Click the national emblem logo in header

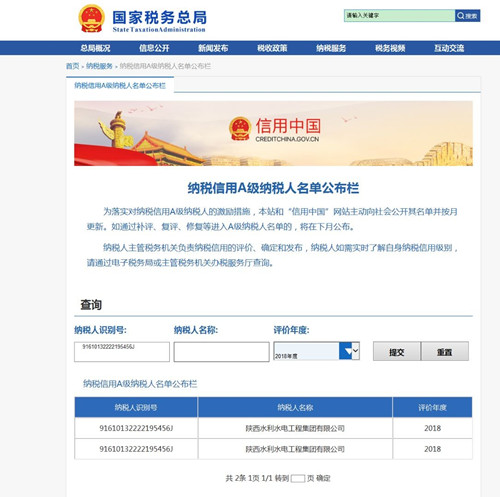(92, 19)
